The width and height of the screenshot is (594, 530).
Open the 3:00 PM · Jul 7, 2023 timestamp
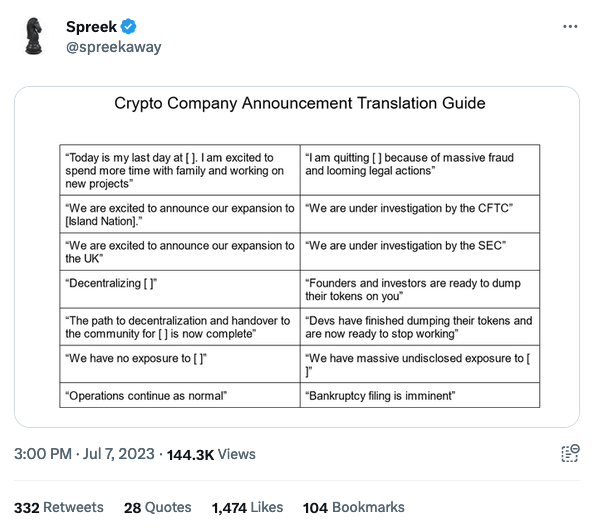[84, 453]
